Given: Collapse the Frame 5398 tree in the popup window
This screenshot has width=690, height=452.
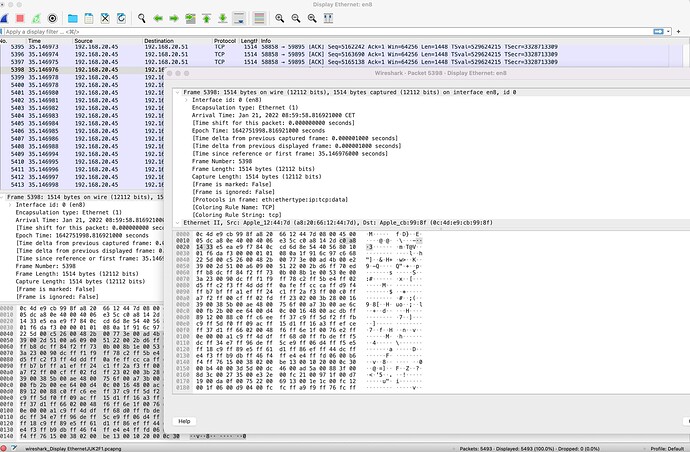Looking at the screenshot, I should (x=177, y=92).
